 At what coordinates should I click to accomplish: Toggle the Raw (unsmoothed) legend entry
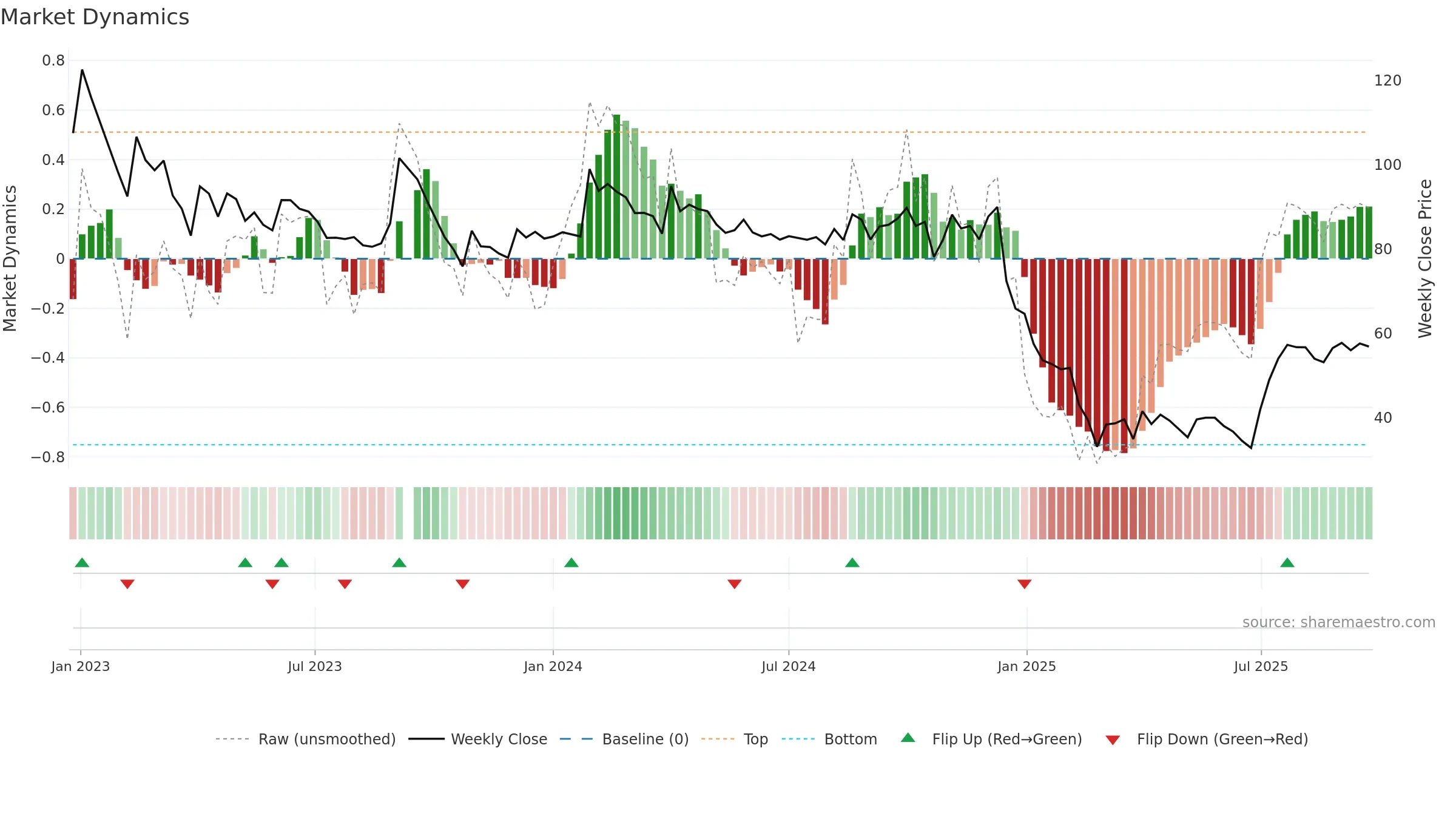point(306,739)
